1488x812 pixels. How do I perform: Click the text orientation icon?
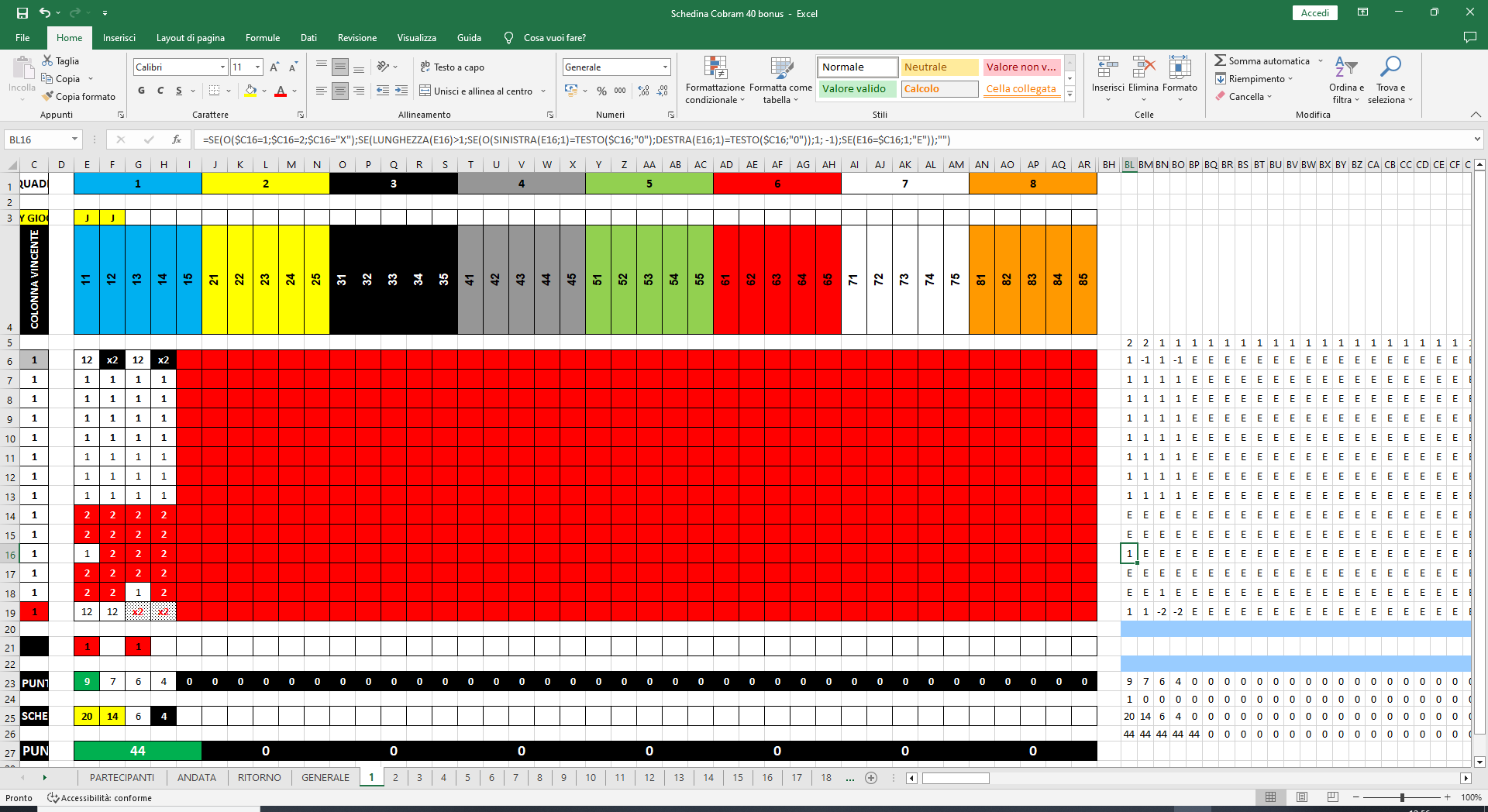[x=383, y=67]
